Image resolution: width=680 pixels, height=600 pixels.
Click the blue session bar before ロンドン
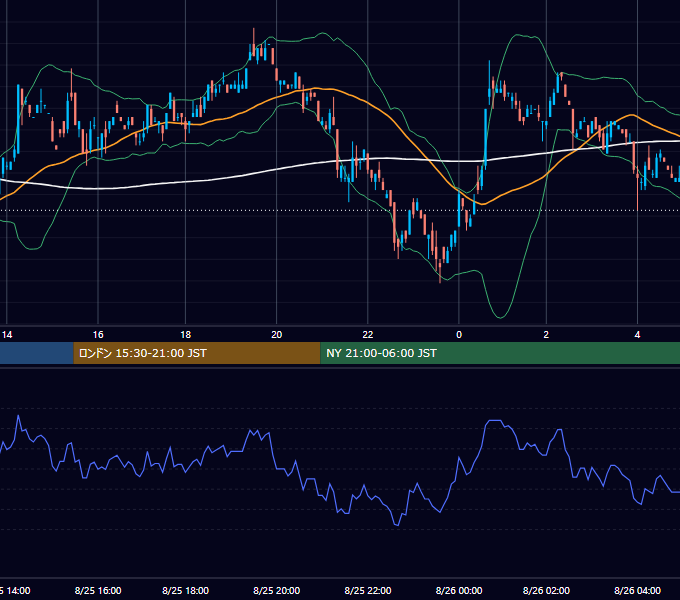click(37, 353)
